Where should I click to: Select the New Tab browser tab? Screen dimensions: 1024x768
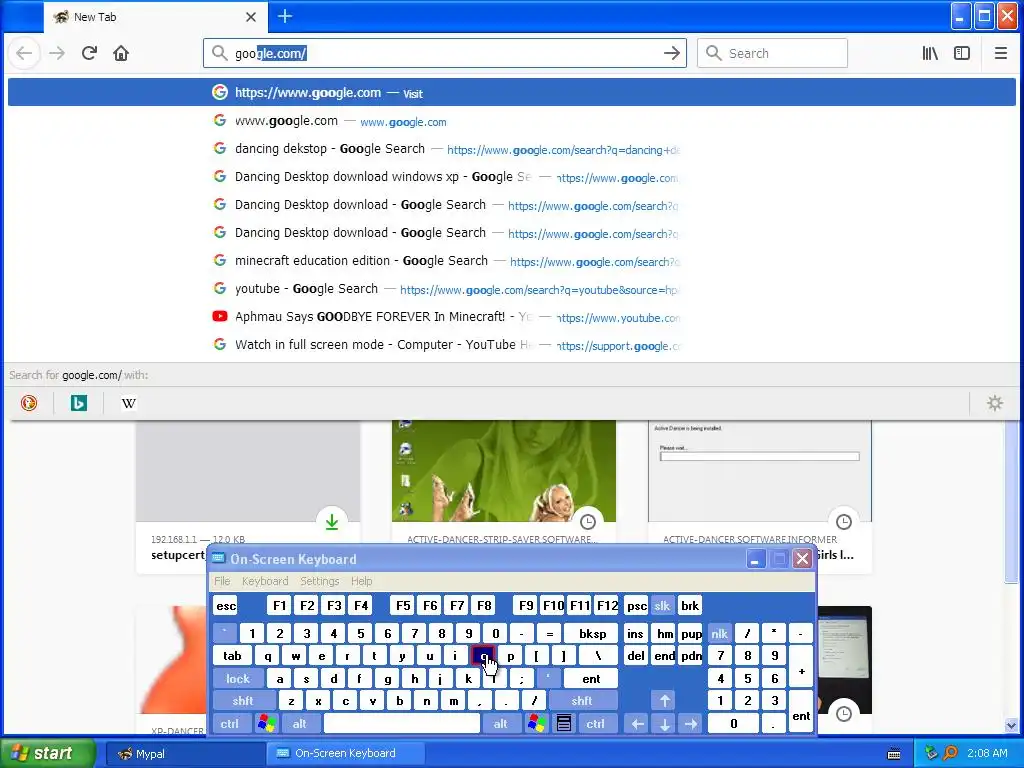(155, 17)
